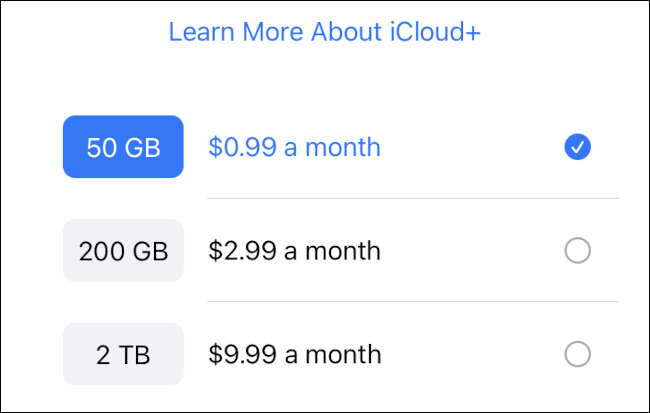Click the $2.99 a month price
The height and width of the screenshot is (413, 650).
point(294,250)
